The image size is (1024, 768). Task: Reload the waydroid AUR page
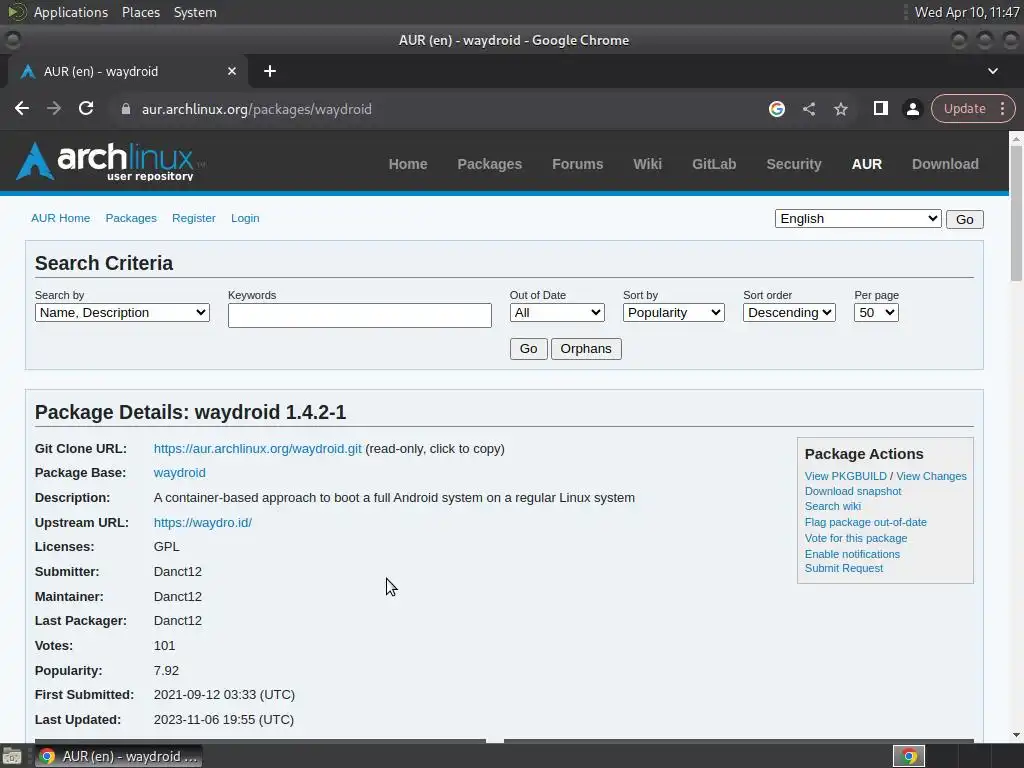tap(86, 108)
